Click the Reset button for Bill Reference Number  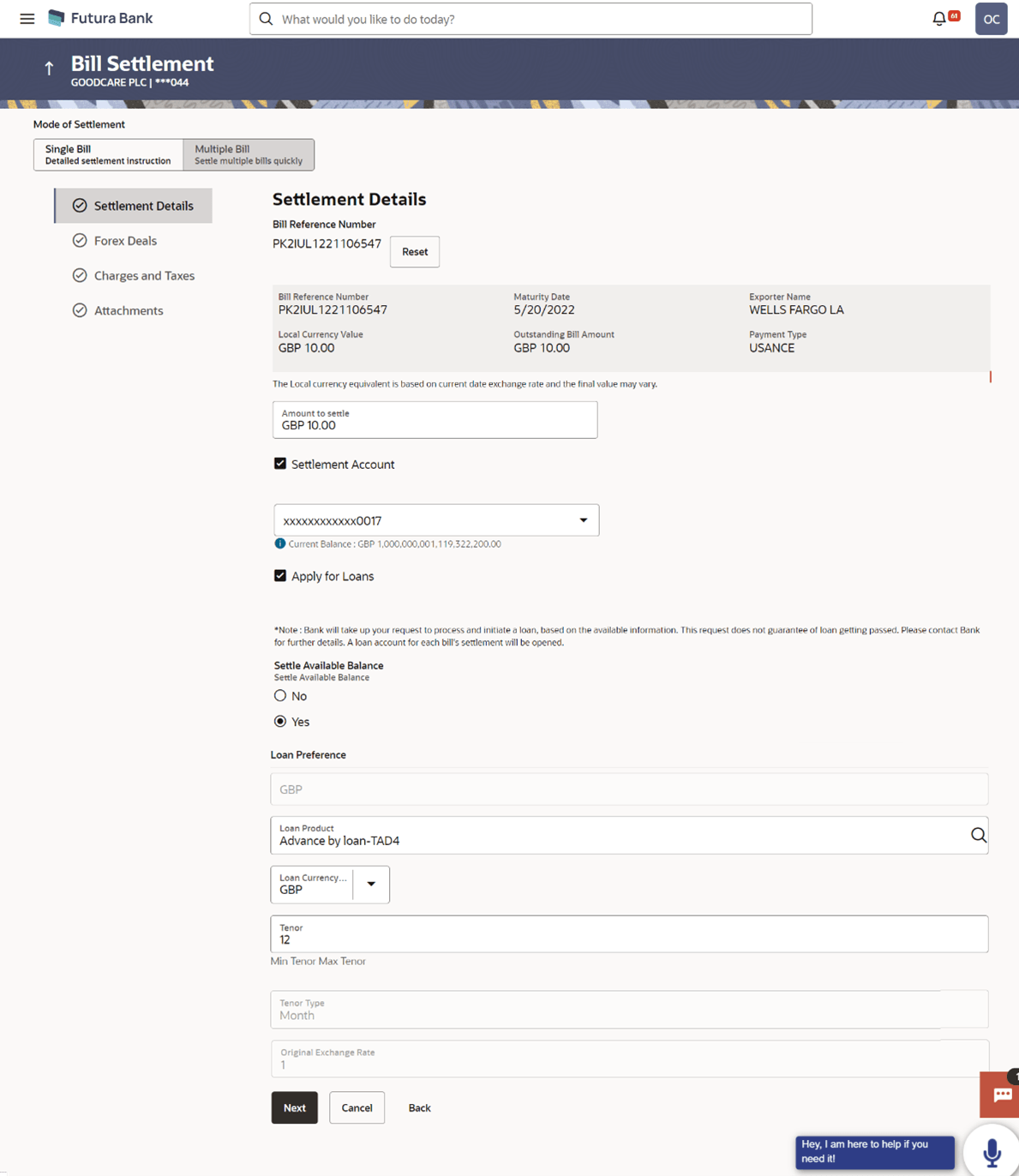pyautogui.click(x=414, y=251)
